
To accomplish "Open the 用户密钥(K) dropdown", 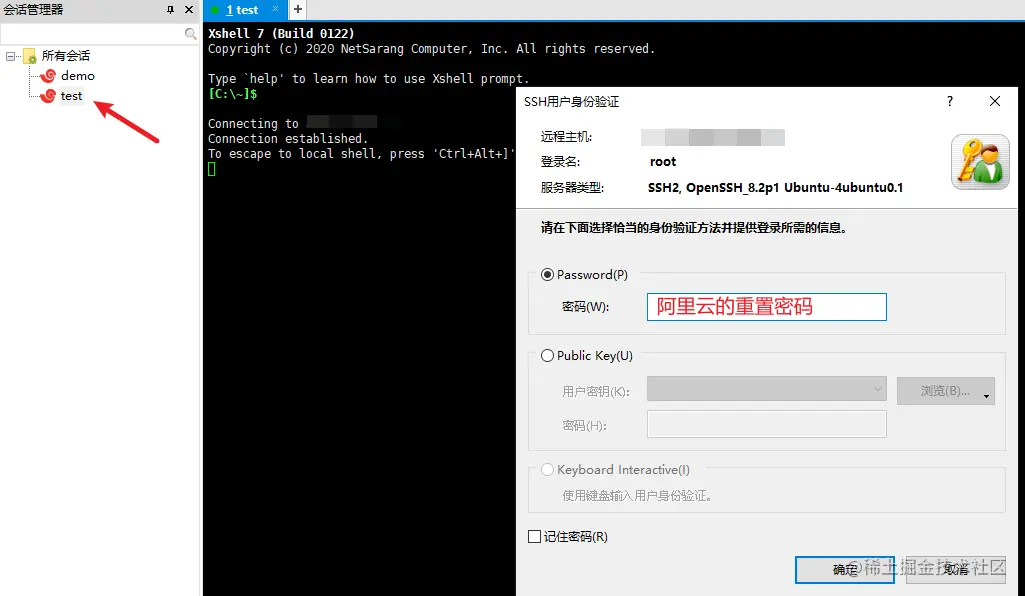I will click(x=767, y=389).
